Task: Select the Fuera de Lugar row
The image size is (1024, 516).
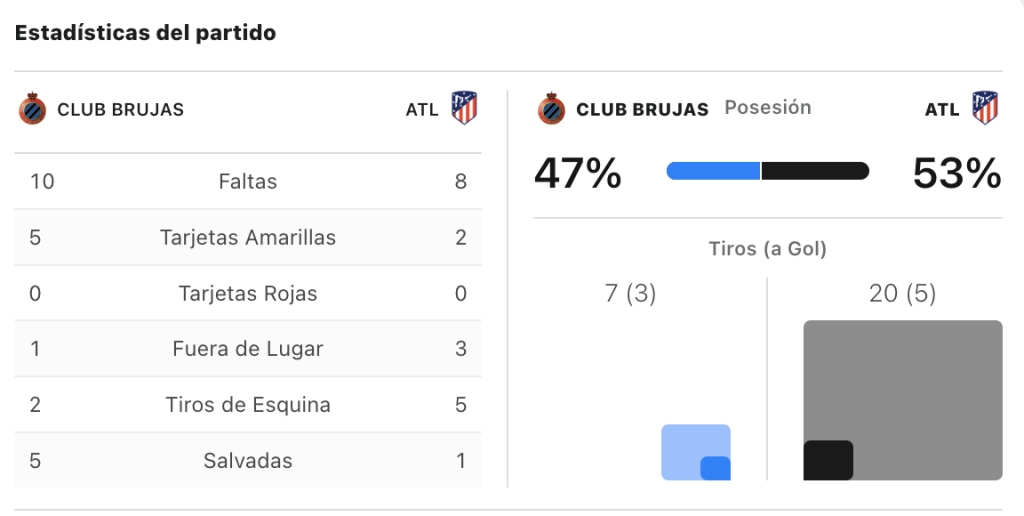Action: tap(248, 349)
